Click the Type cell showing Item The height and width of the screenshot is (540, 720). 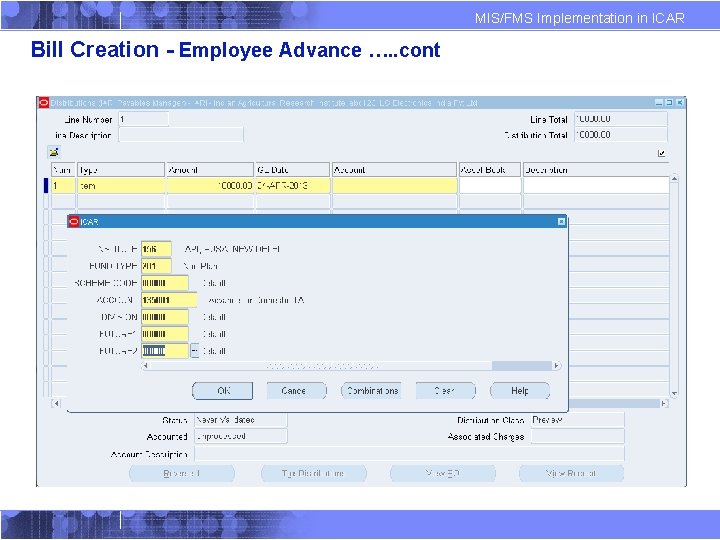pos(121,186)
